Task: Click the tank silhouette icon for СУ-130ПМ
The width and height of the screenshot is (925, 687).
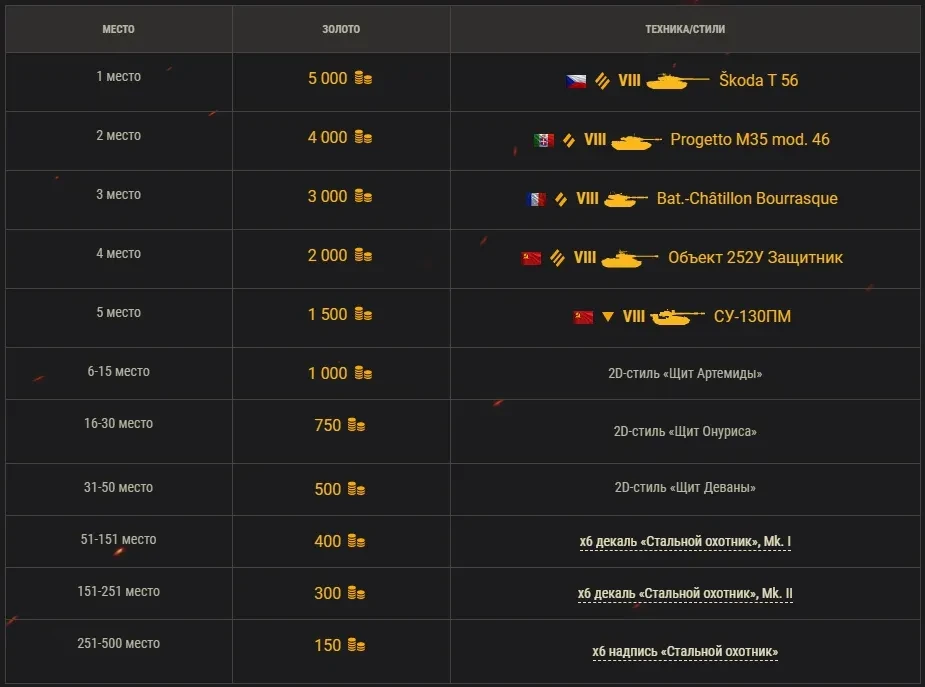Action: click(x=678, y=317)
